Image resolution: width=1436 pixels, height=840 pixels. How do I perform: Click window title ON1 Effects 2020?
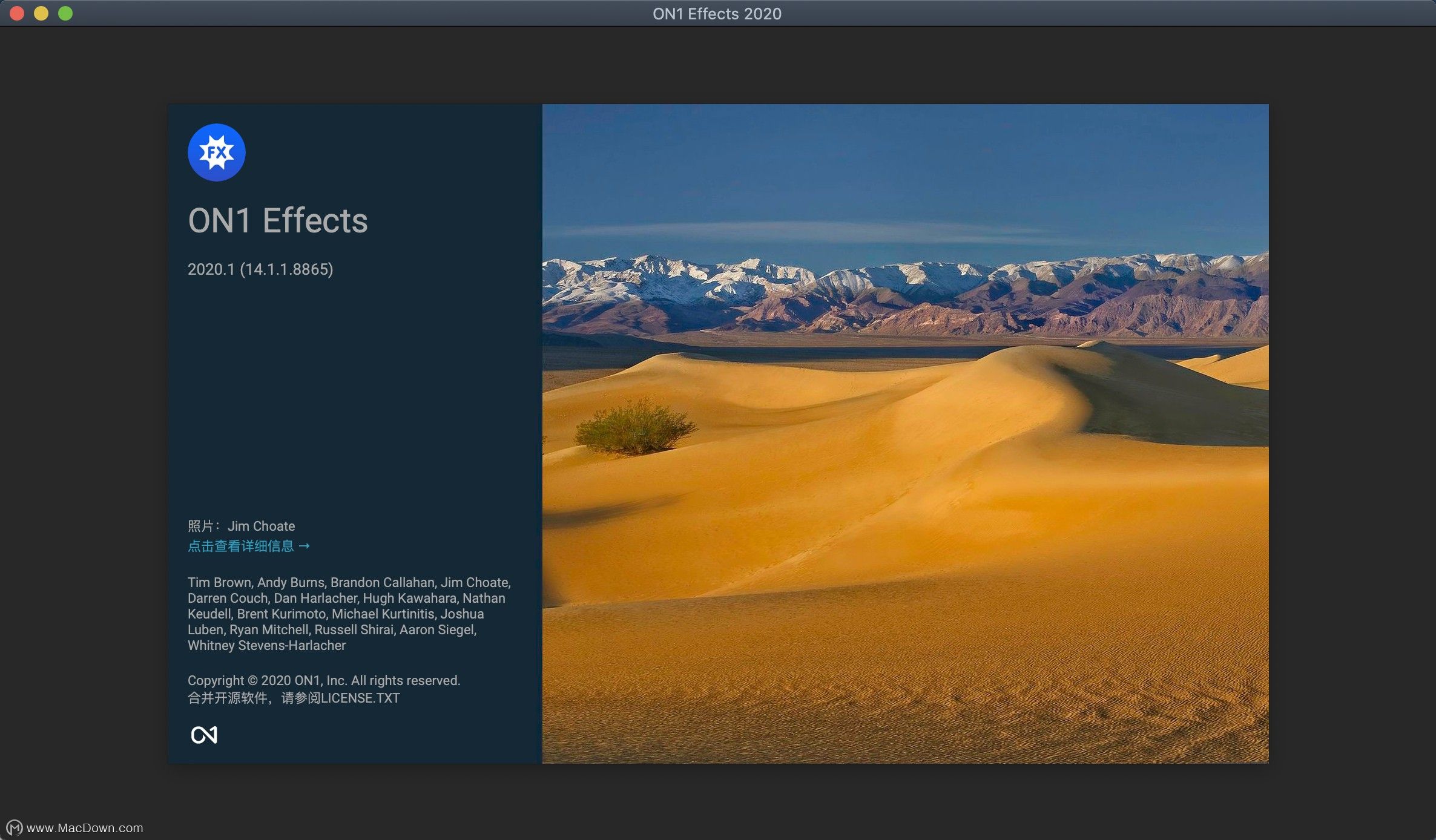pos(717,13)
